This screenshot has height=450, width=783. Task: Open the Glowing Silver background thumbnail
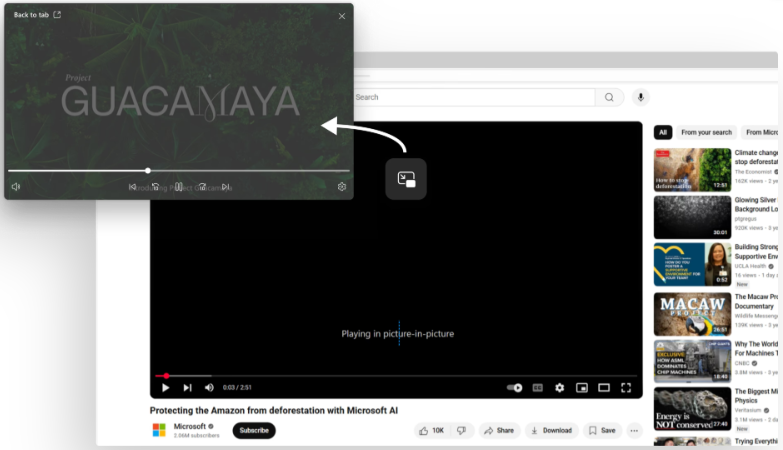(x=692, y=217)
